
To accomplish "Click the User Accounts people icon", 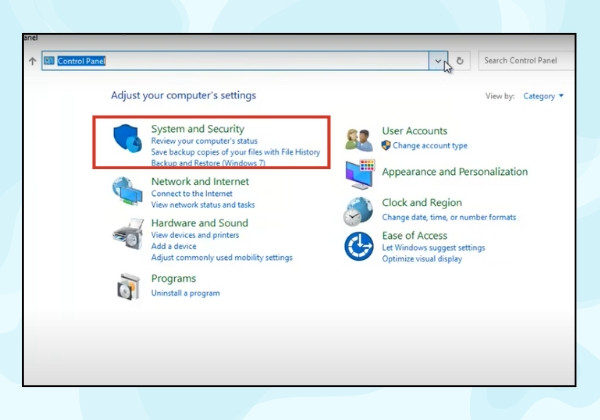I will (359, 140).
